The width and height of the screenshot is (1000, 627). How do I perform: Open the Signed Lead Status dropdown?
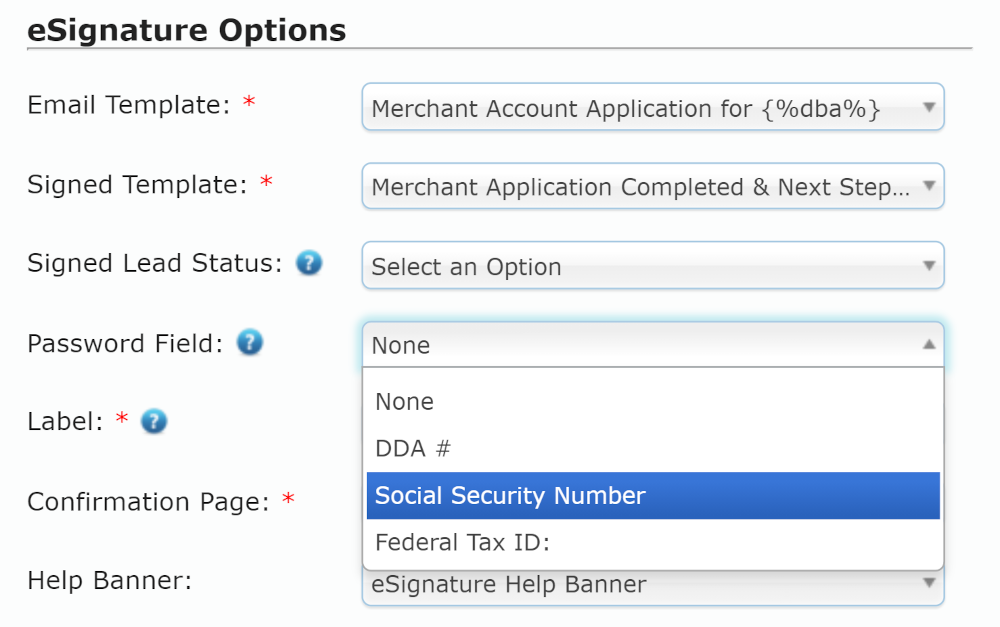point(653,265)
